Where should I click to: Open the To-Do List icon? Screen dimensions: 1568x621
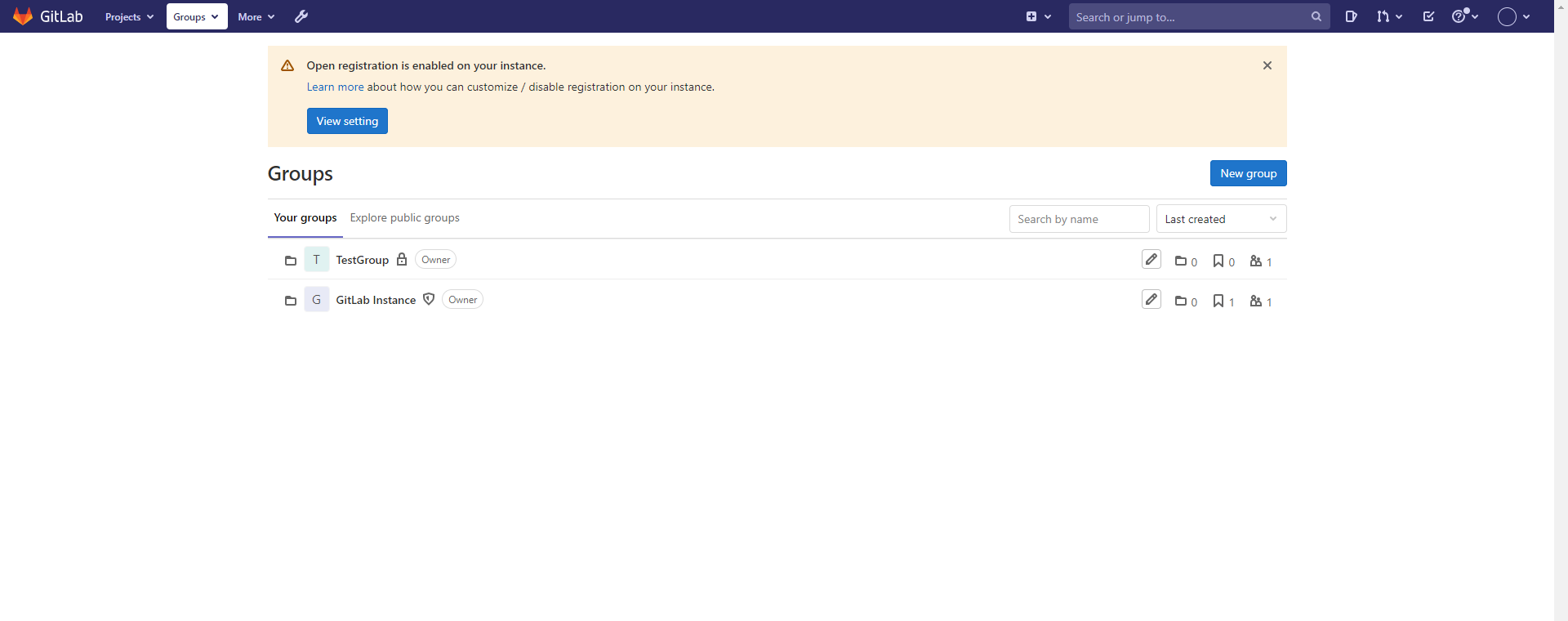tap(1428, 16)
